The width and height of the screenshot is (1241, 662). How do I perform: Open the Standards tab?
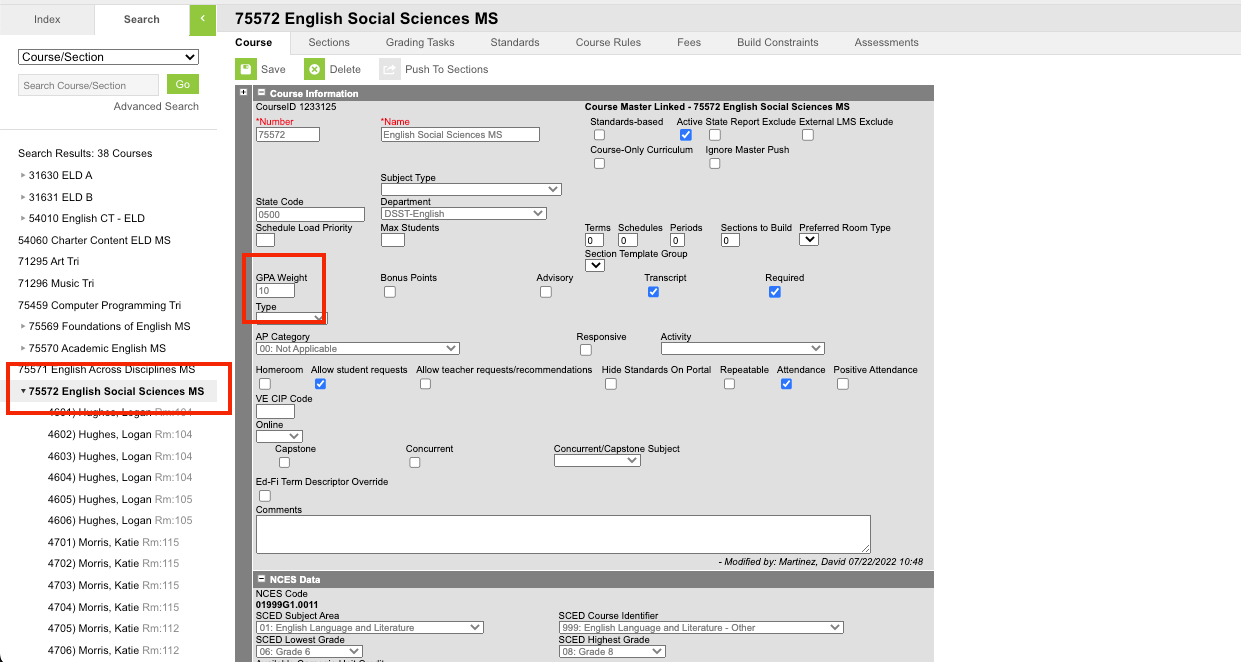tap(515, 42)
